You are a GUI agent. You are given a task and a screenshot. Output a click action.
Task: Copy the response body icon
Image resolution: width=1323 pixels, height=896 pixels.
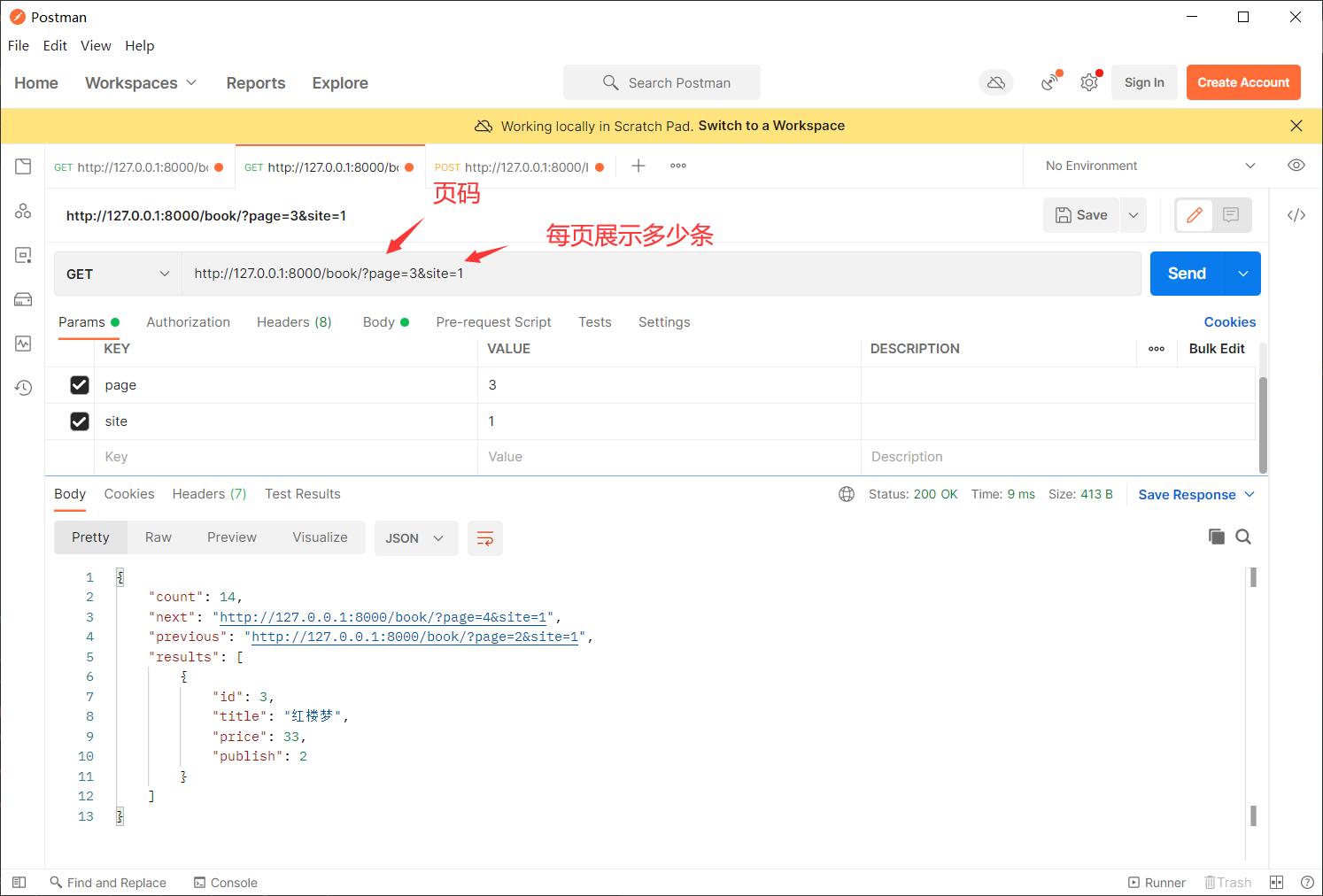[1217, 537]
